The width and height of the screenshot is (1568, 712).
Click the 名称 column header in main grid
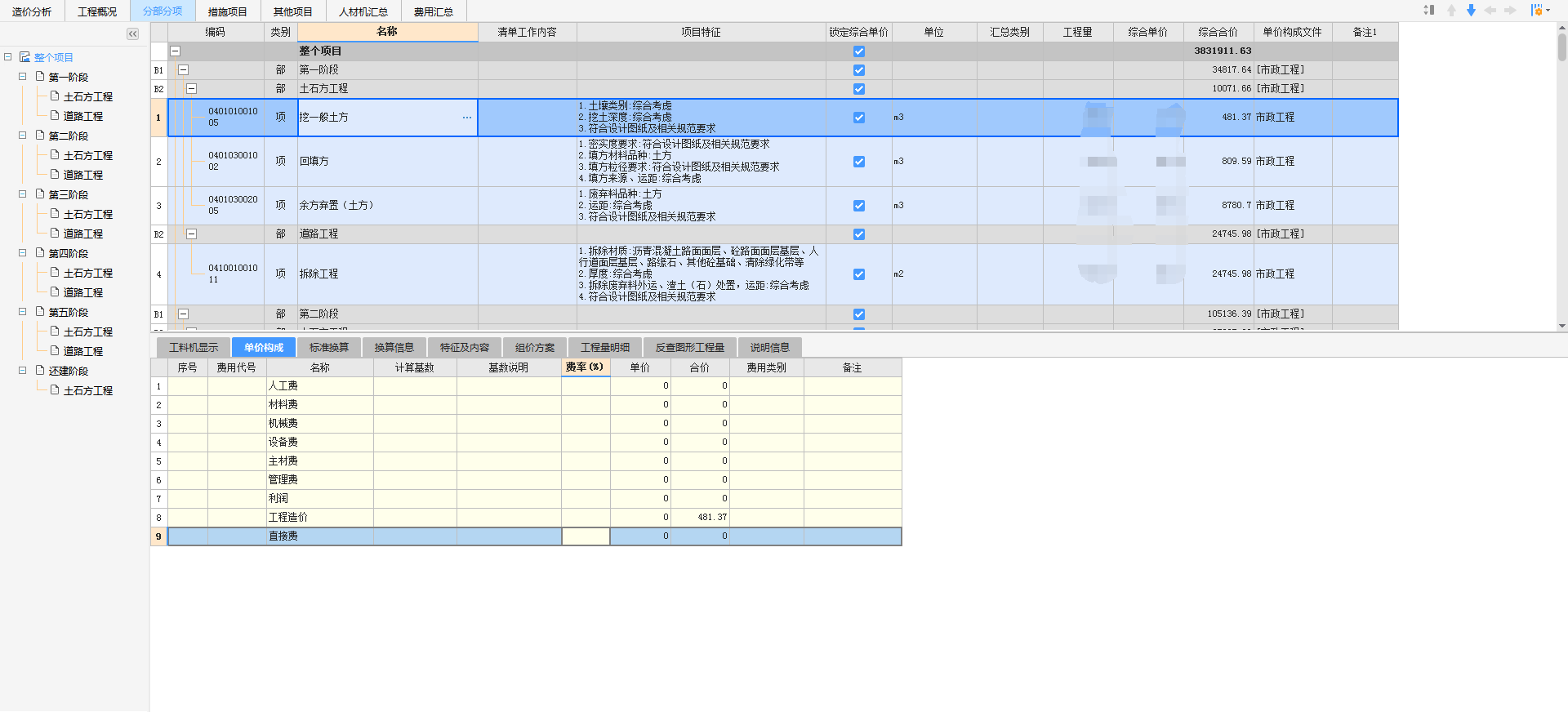tap(387, 32)
